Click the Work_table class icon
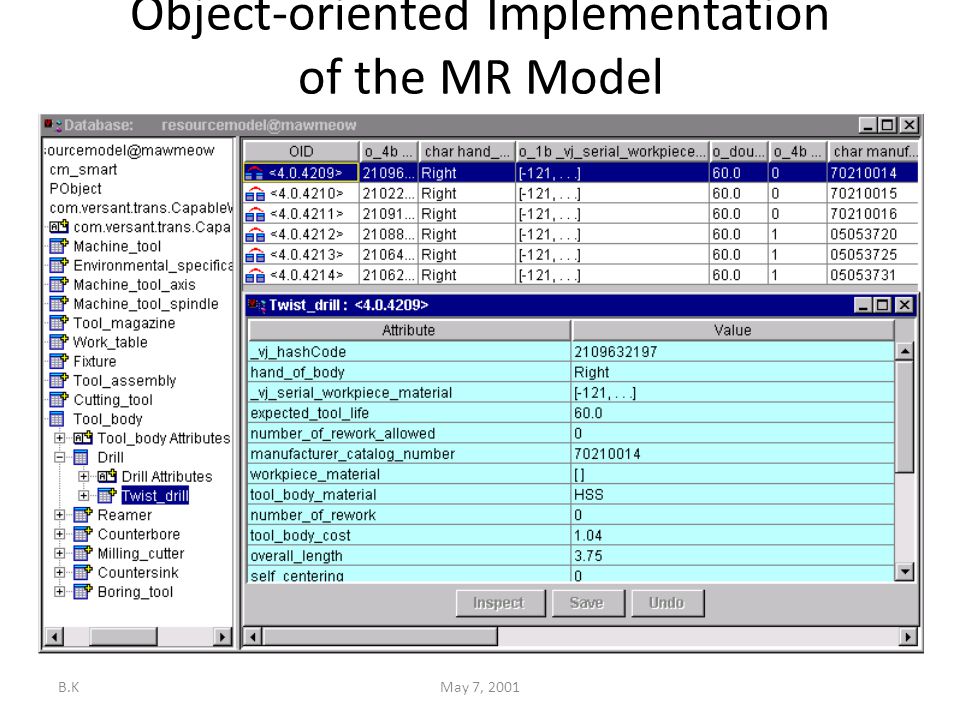 [59, 342]
